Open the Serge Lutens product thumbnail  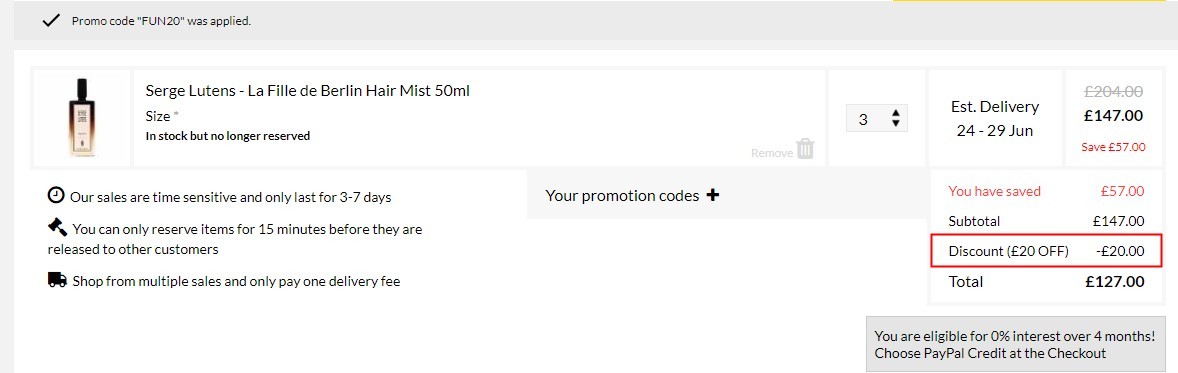pyautogui.click(x=81, y=117)
